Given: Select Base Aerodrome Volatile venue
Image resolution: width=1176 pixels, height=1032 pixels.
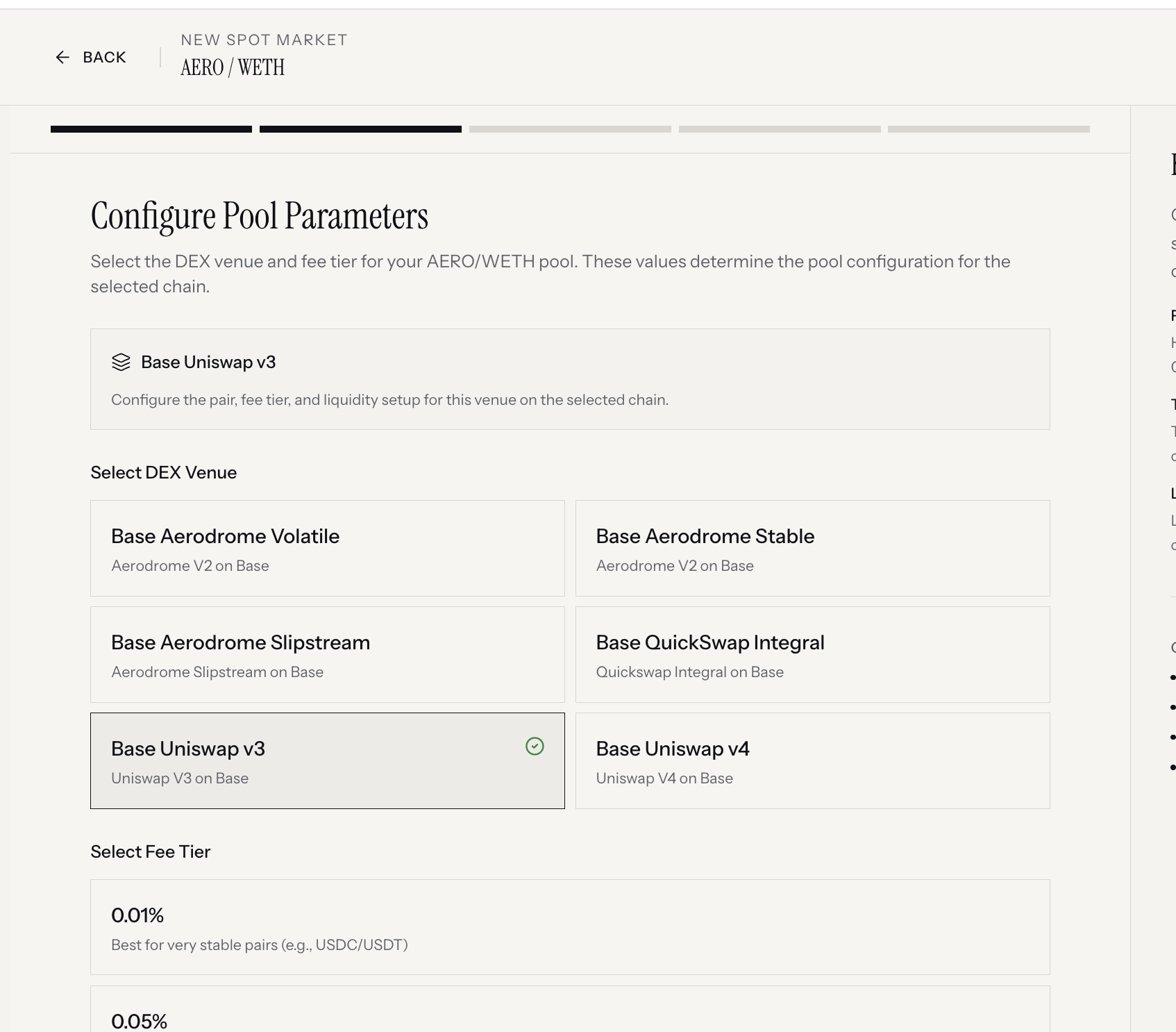Looking at the screenshot, I should tap(328, 549).
